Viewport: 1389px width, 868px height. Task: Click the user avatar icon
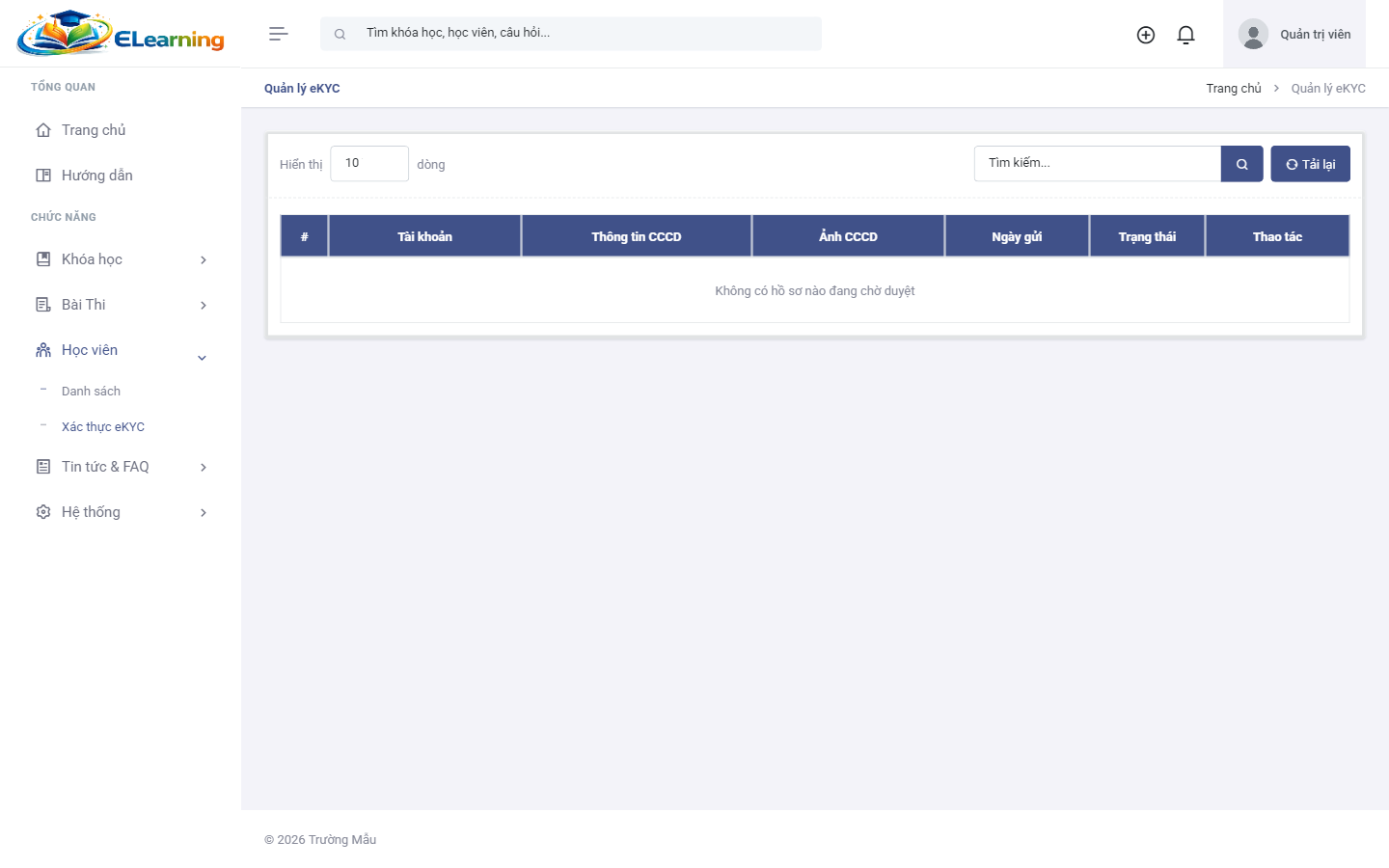point(1253,34)
